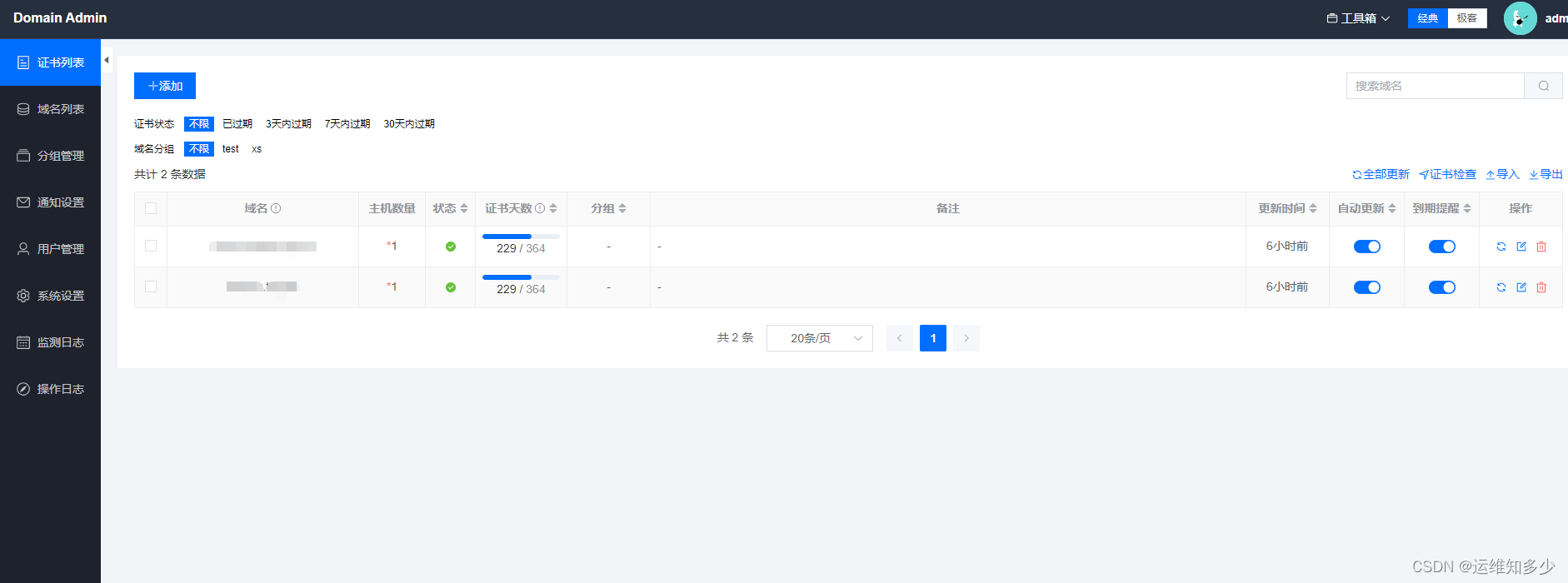The width and height of the screenshot is (1568, 583).
Task: Filter certificates by 30天内过期
Action: point(409,124)
